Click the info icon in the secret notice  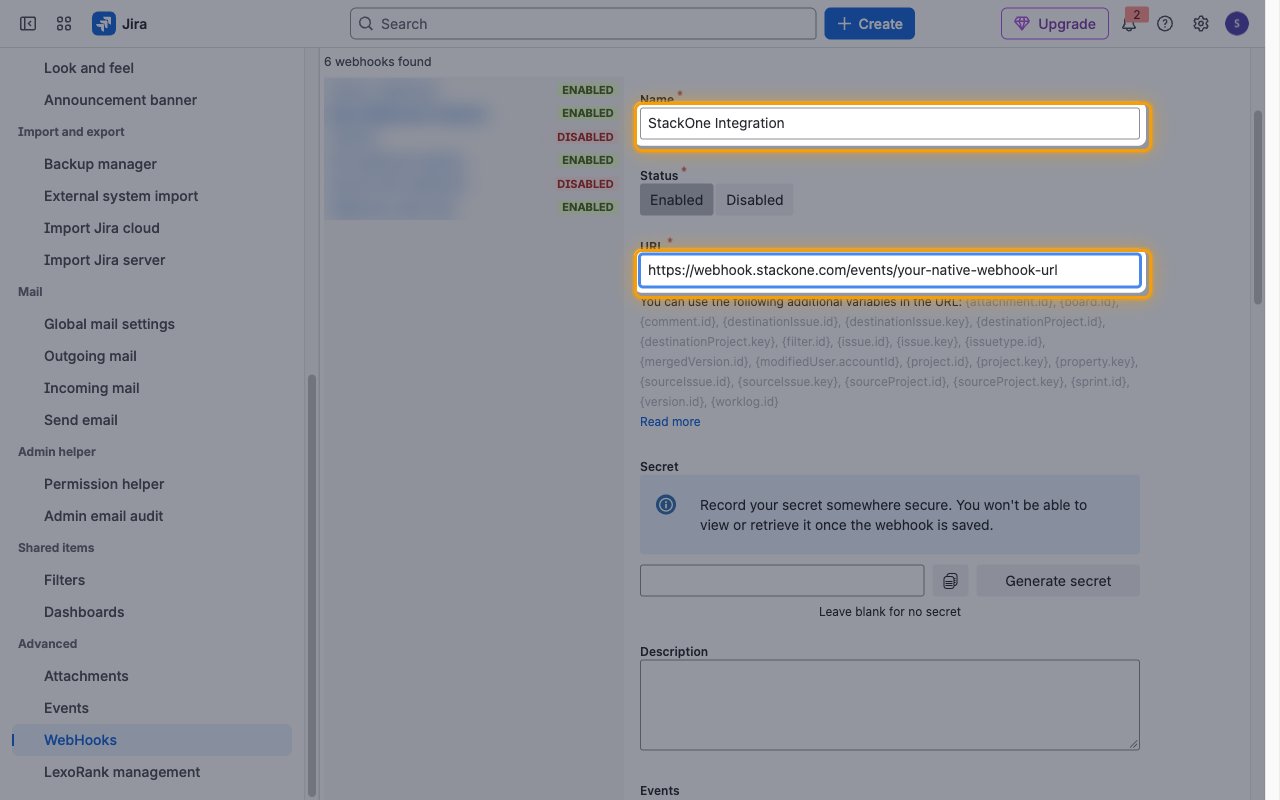666,505
